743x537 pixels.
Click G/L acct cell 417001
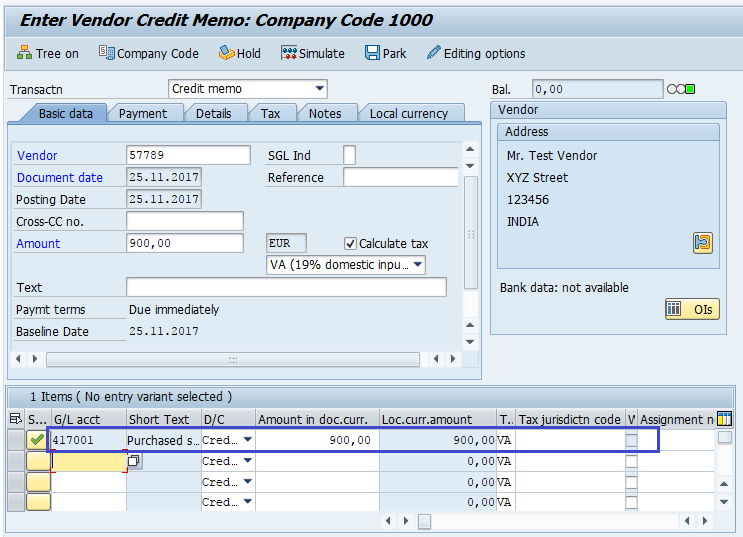pyautogui.click(x=88, y=440)
